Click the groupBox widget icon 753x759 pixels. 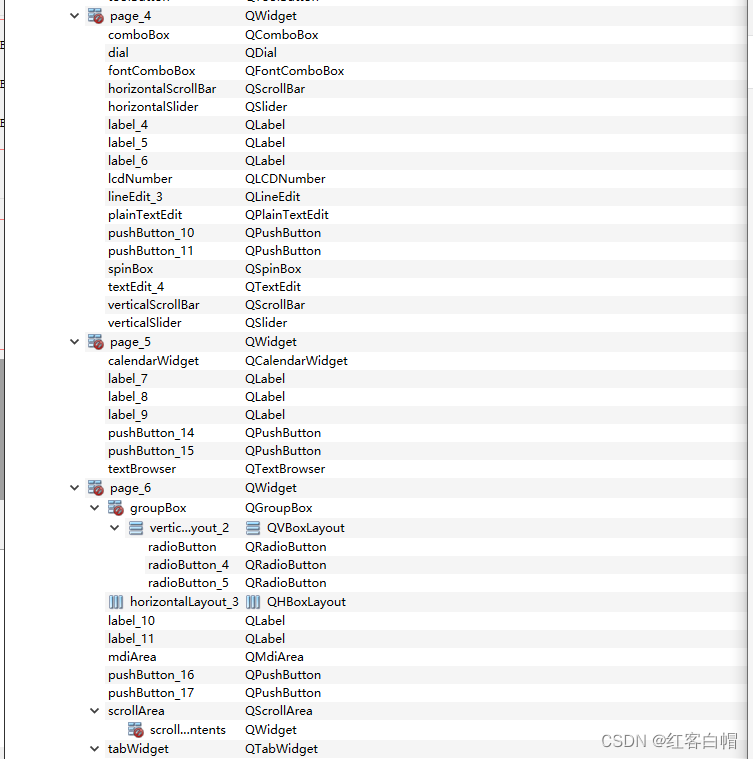(116, 508)
